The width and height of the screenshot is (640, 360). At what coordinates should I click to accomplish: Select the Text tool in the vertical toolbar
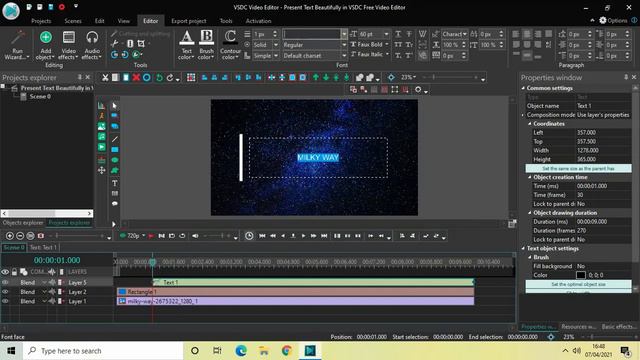pyautogui.click(x=115, y=183)
